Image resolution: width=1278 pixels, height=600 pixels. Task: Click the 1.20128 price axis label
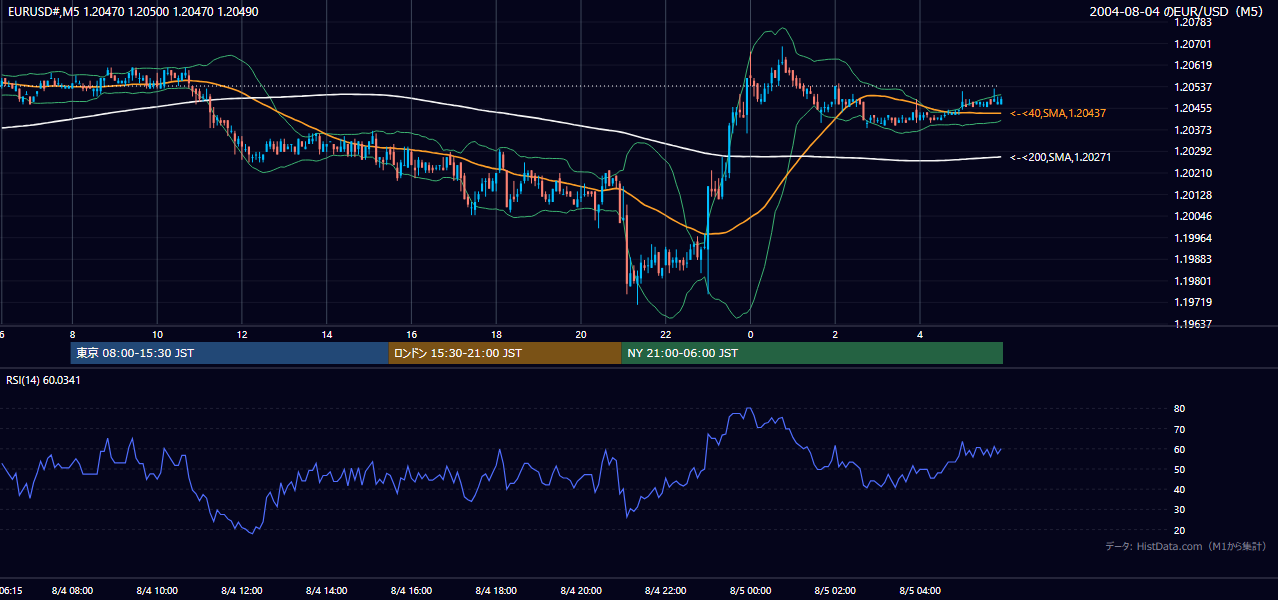[1194, 195]
